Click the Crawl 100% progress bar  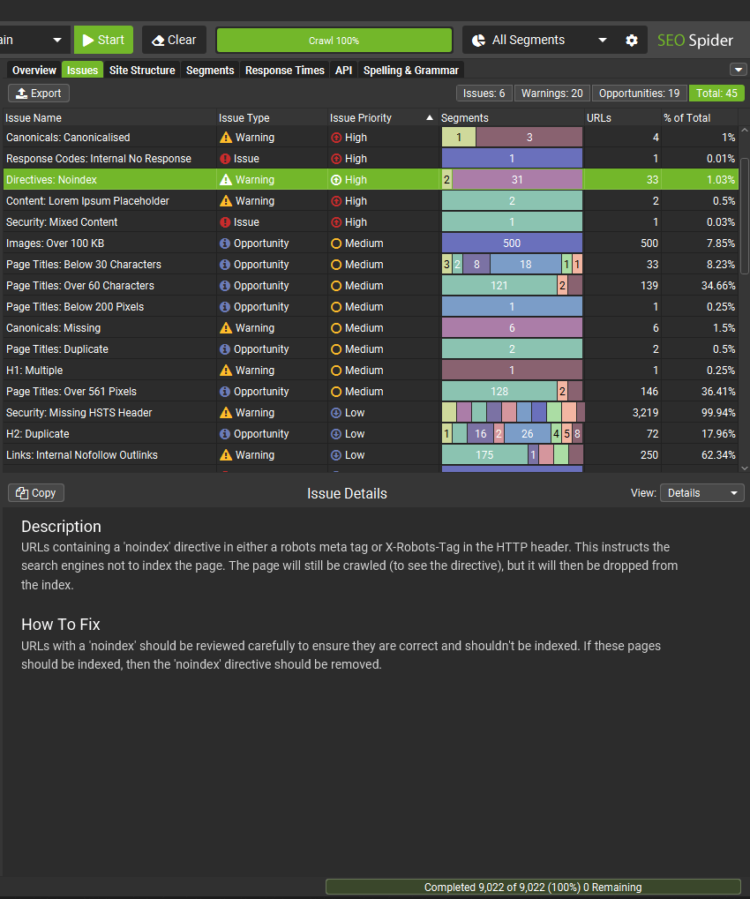coord(334,40)
